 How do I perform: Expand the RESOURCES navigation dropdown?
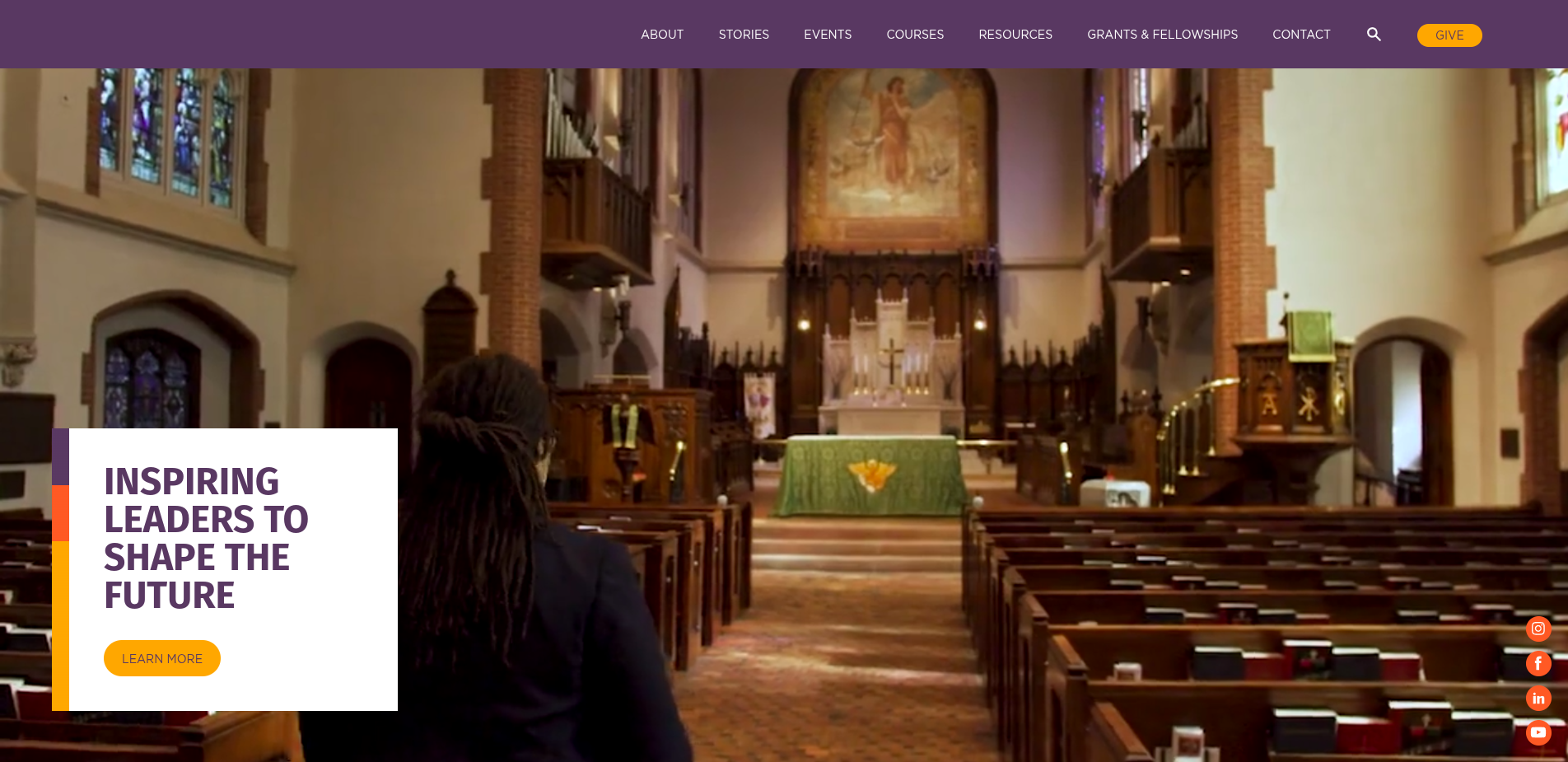click(1015, 34)
